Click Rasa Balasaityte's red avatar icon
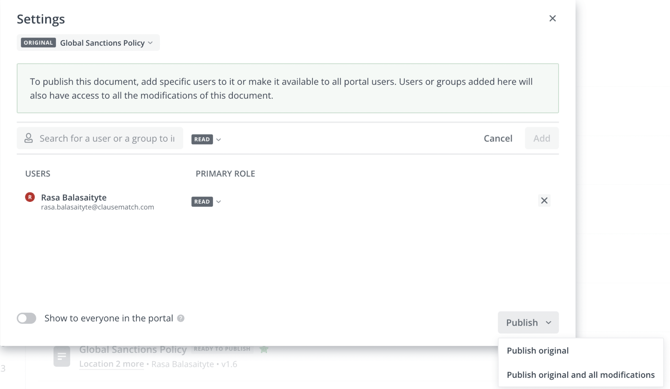Image resolution: width=670 pixels, height=389 pixels. pyautogui.click(x=30, y=197)
